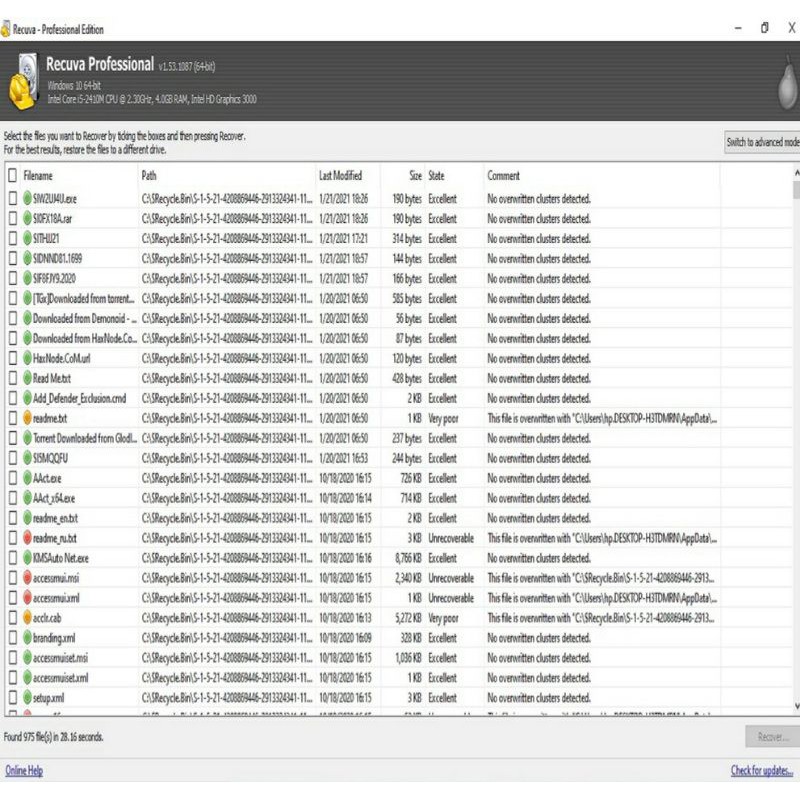Open the Online Help link
800x800 pixels.
point(24,771)
